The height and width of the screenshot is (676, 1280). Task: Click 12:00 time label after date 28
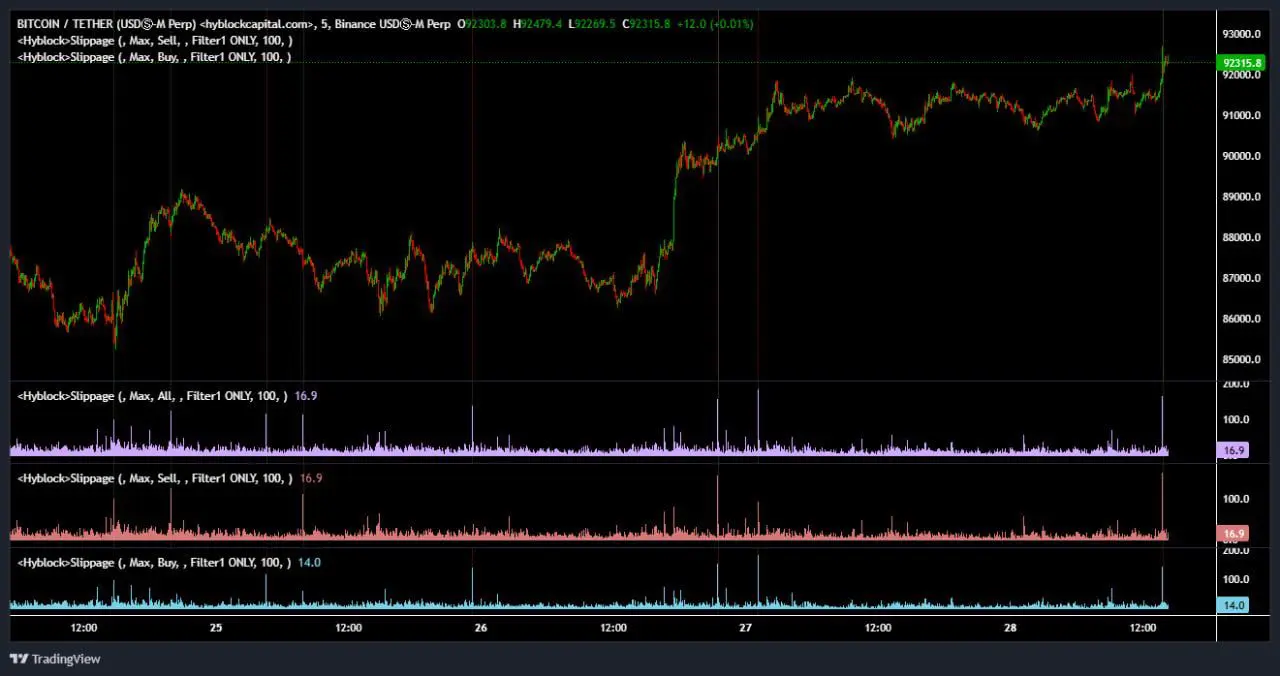1142,628
